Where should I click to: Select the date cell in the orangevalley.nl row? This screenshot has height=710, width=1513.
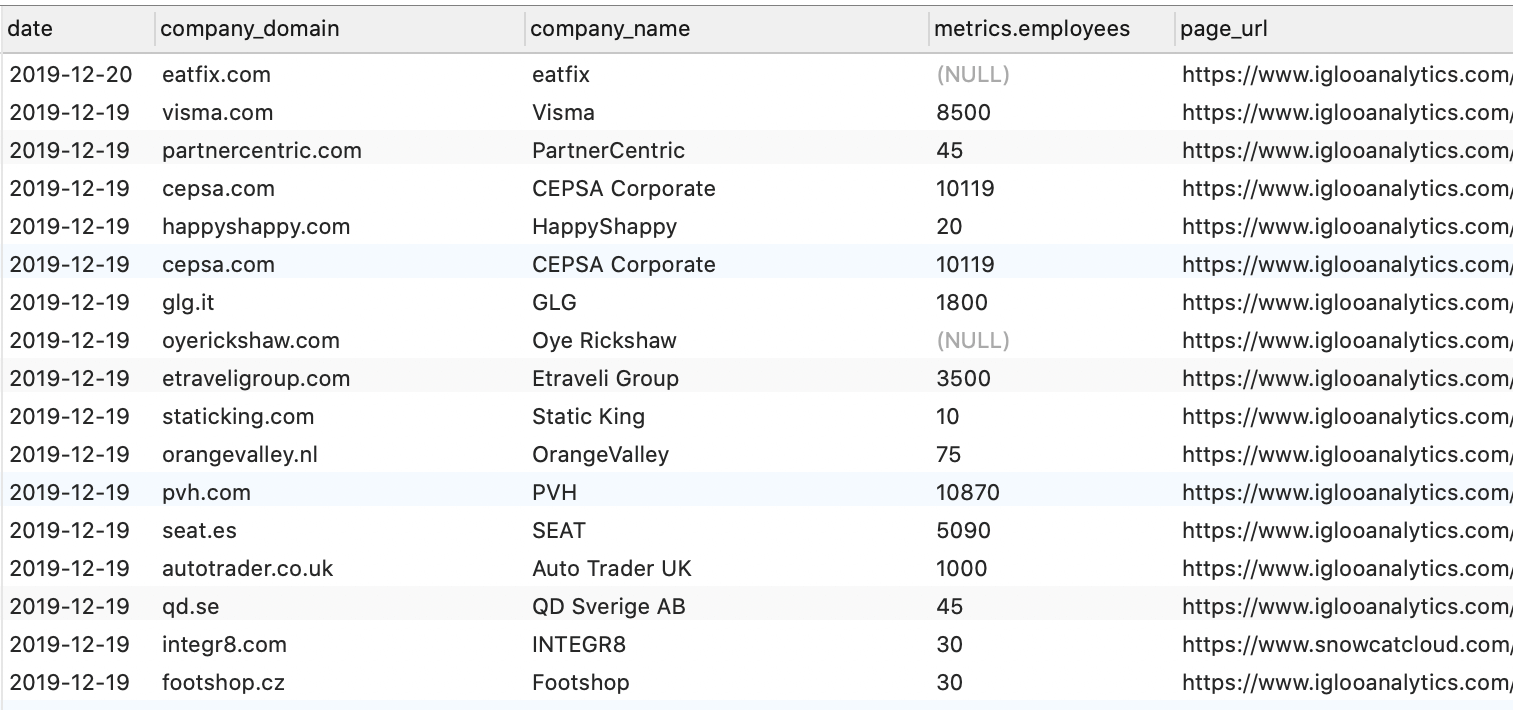[69, 455]
